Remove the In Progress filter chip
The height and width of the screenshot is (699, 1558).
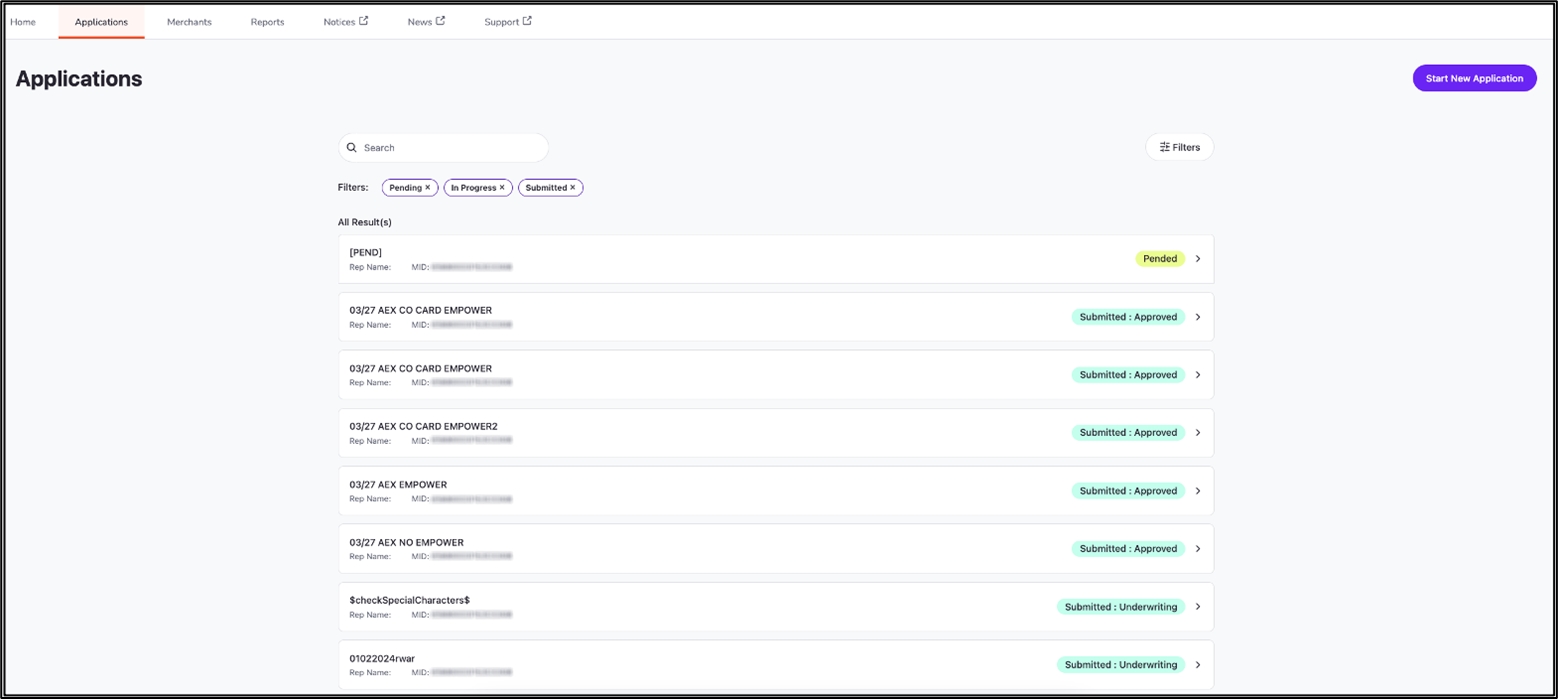(x=502, y=188)
